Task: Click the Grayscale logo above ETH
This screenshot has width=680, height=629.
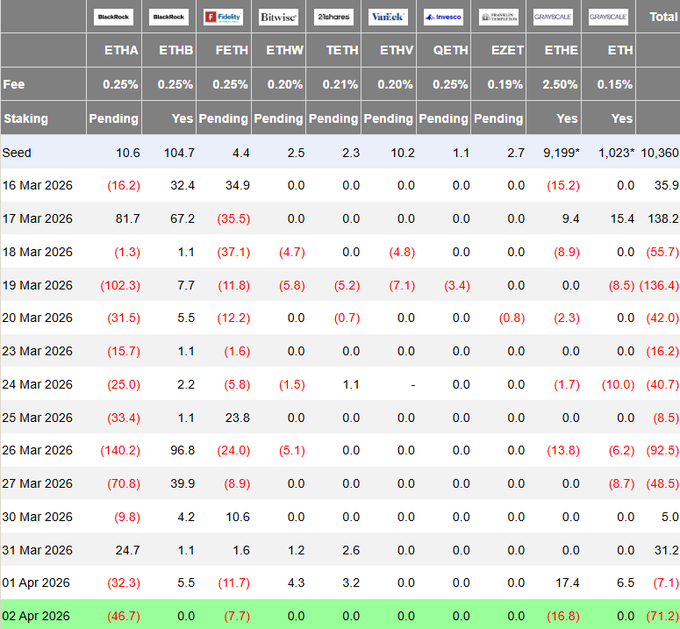Action: pyautogui.click(x=608, y=17)
